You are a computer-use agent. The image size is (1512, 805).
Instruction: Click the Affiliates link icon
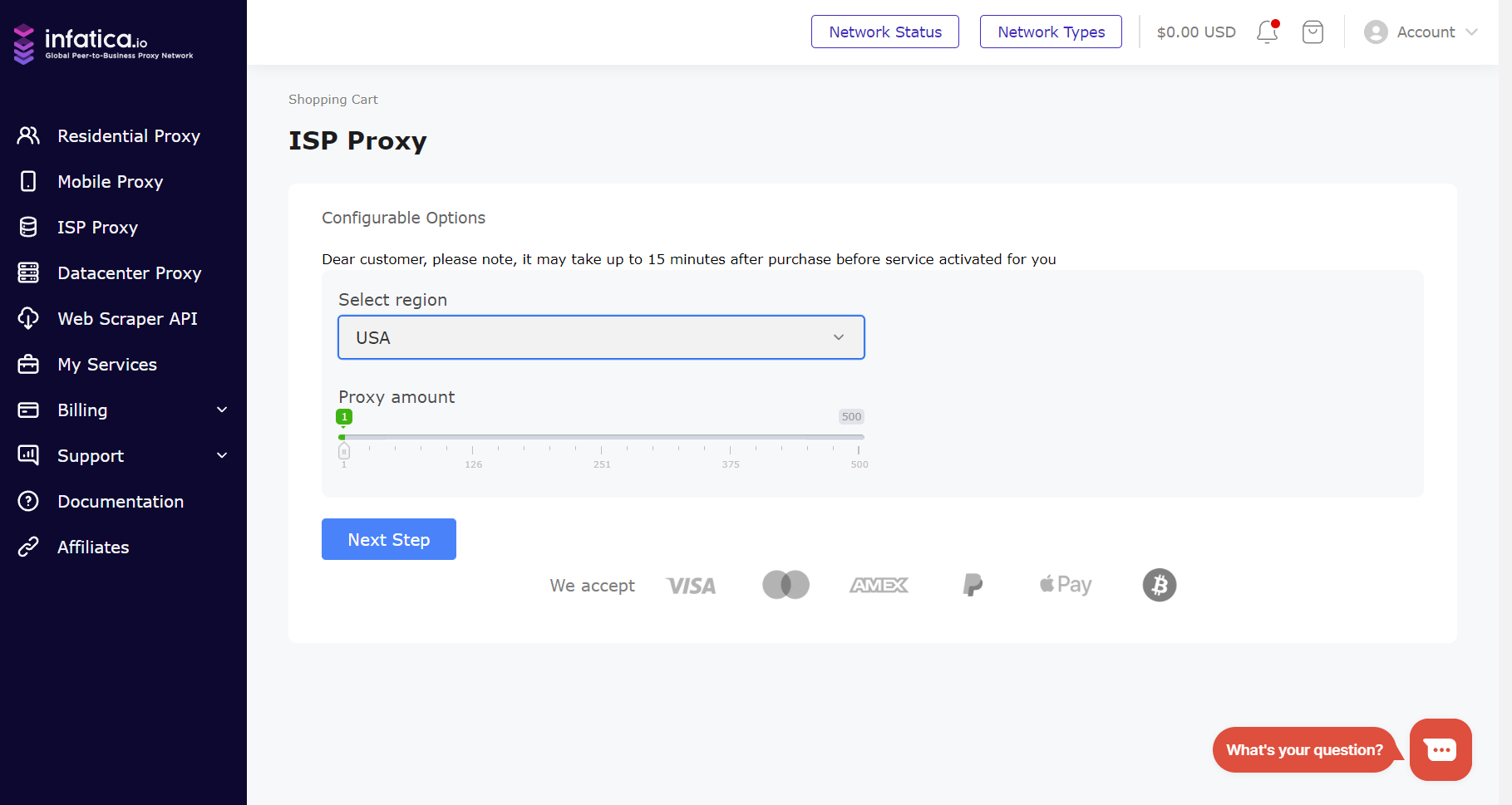28,547
